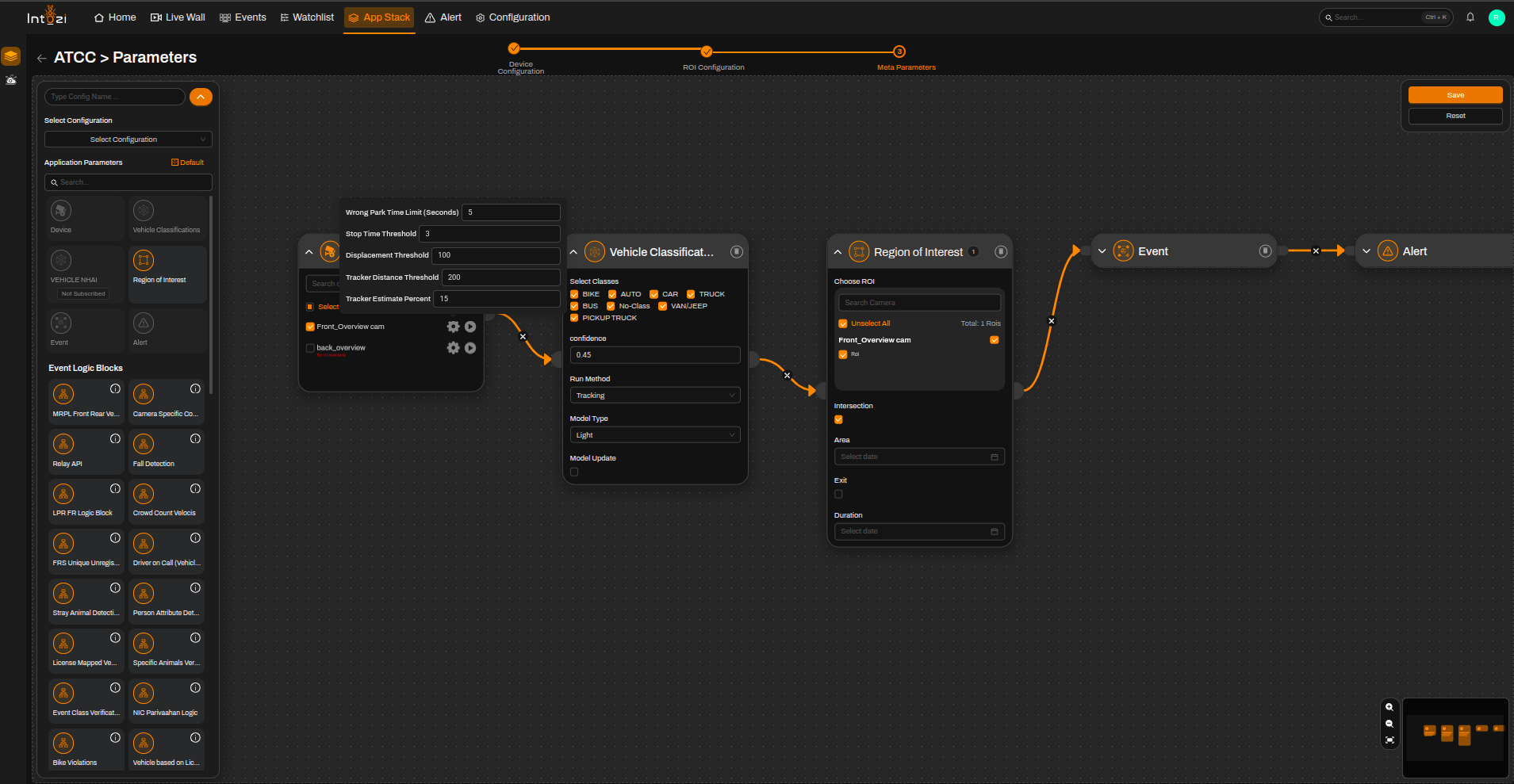Click zoom in icon near minimap
This screenshot has height=784, width=1514.
click(x=1389, y=707)
